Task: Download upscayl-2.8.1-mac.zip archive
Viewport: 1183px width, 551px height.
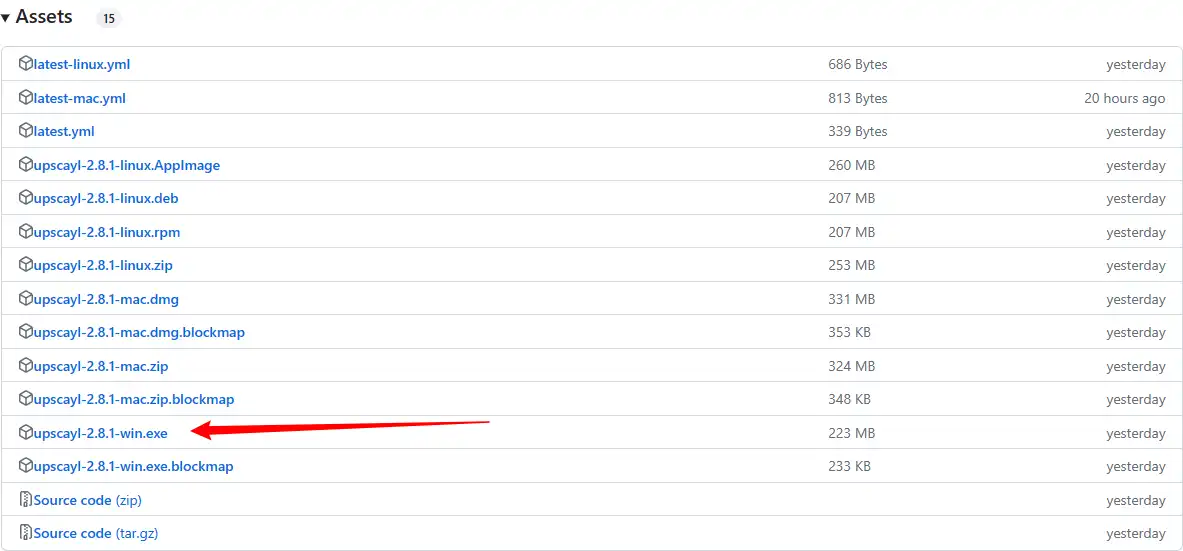Action: [100, 366]
